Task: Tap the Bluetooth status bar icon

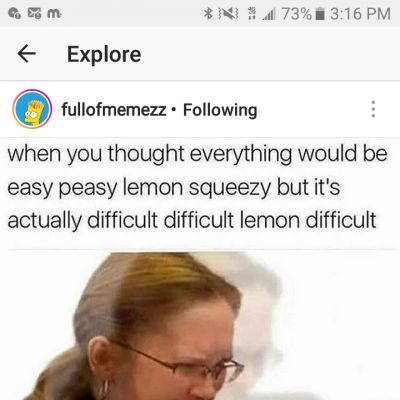Action: click(x=208, y=14)
